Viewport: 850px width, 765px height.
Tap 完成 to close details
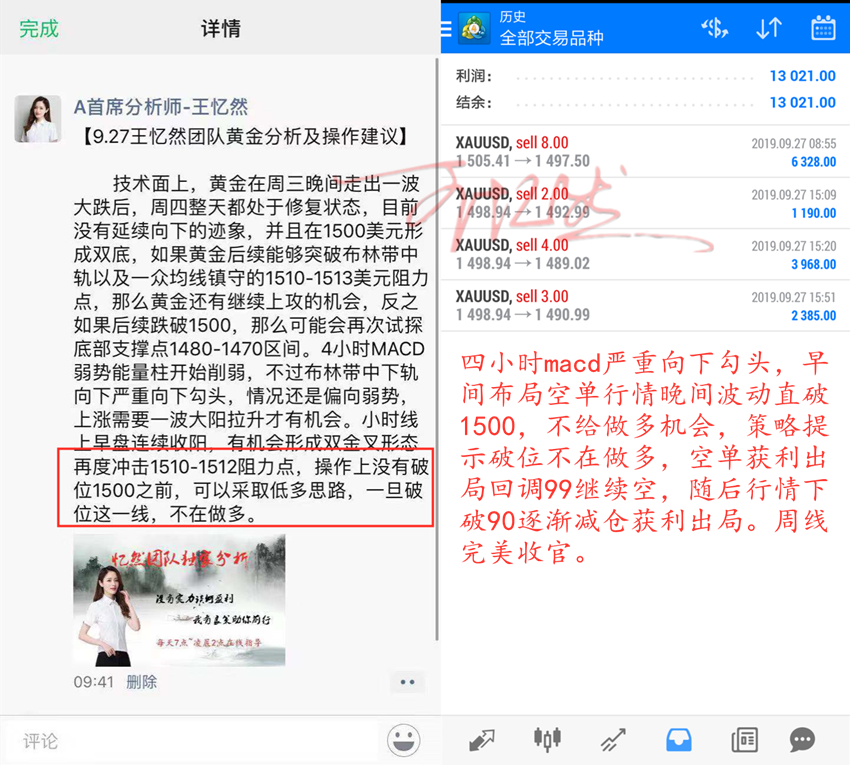[x=39, y=28]
